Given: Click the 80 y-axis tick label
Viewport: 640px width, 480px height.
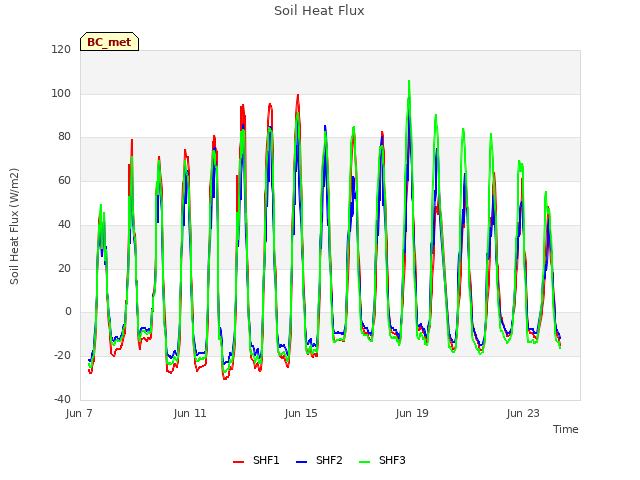Looking at the screenshot, I should (64, 137).
